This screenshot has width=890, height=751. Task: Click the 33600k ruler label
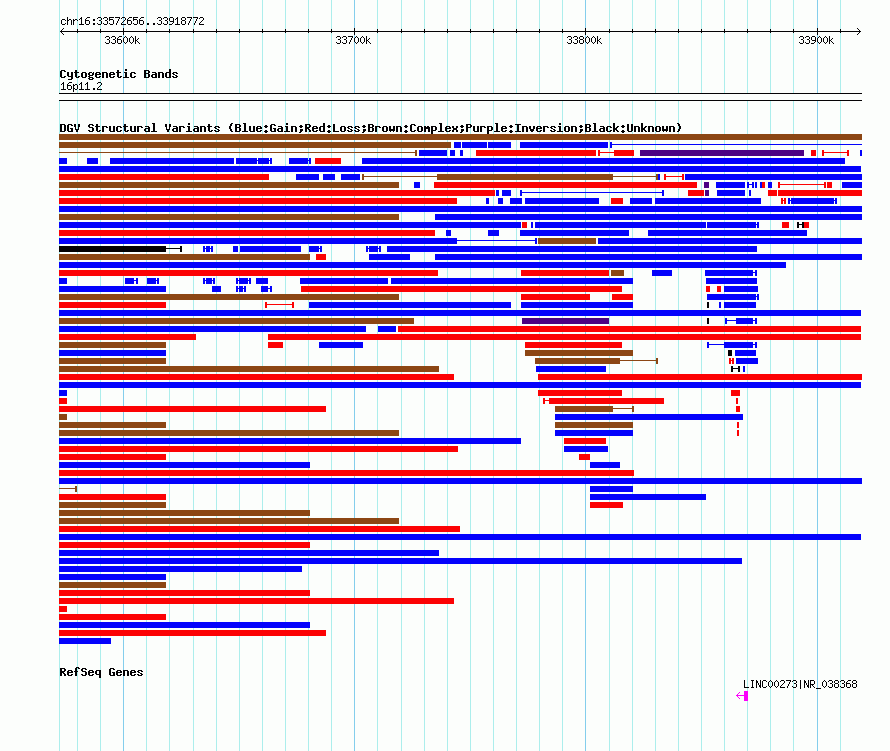(x=122, y=40)
